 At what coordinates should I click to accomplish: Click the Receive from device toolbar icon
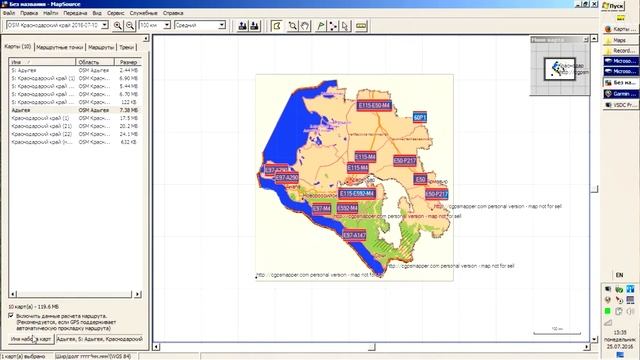click(255, 26)
